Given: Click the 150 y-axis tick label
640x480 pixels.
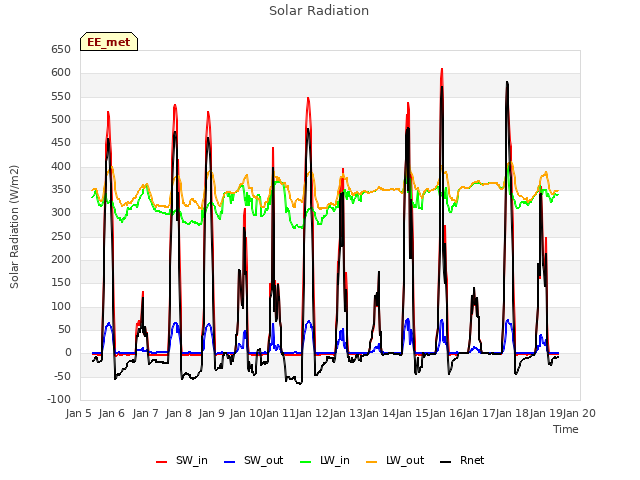Looking at the screenshot, I should click(x=61, y=282).
